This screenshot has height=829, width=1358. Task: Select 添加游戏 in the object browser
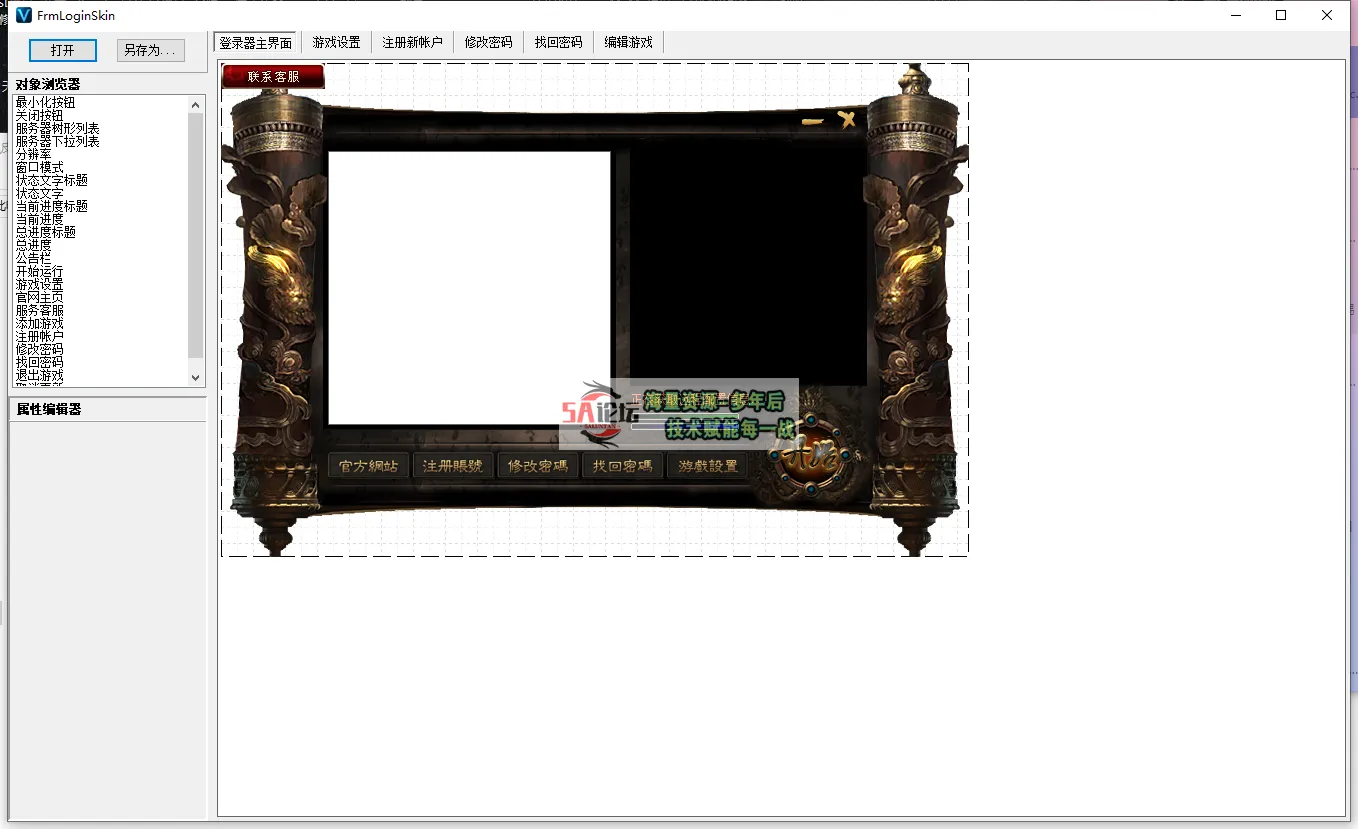[39, 322]
